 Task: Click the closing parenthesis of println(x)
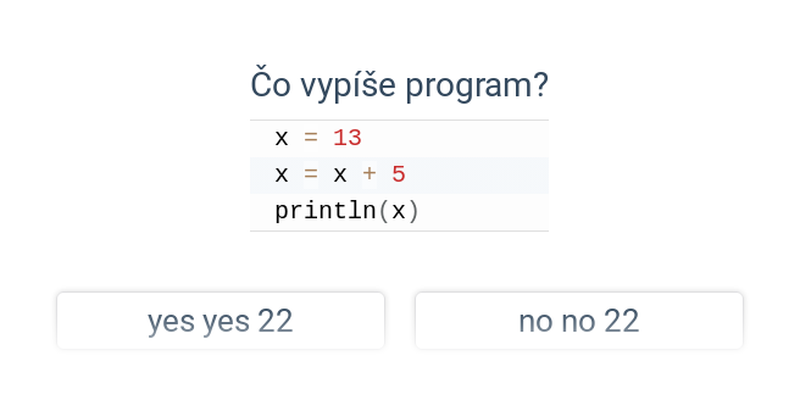click(413, 212)
